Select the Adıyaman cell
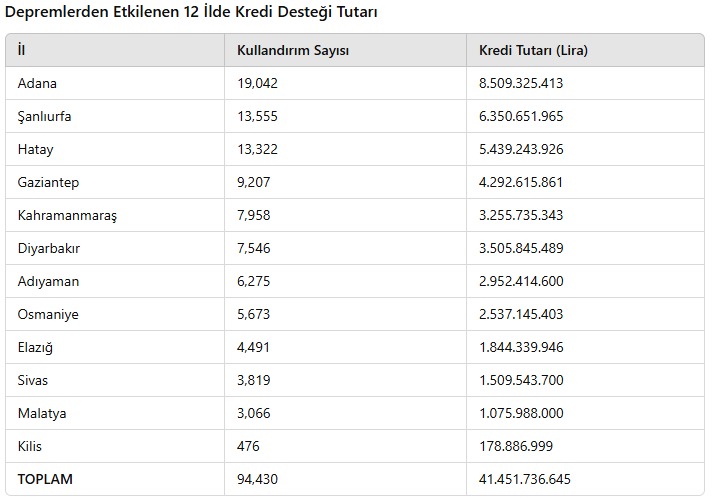Viewport: 722px width, 504px height. coord(48,281)
